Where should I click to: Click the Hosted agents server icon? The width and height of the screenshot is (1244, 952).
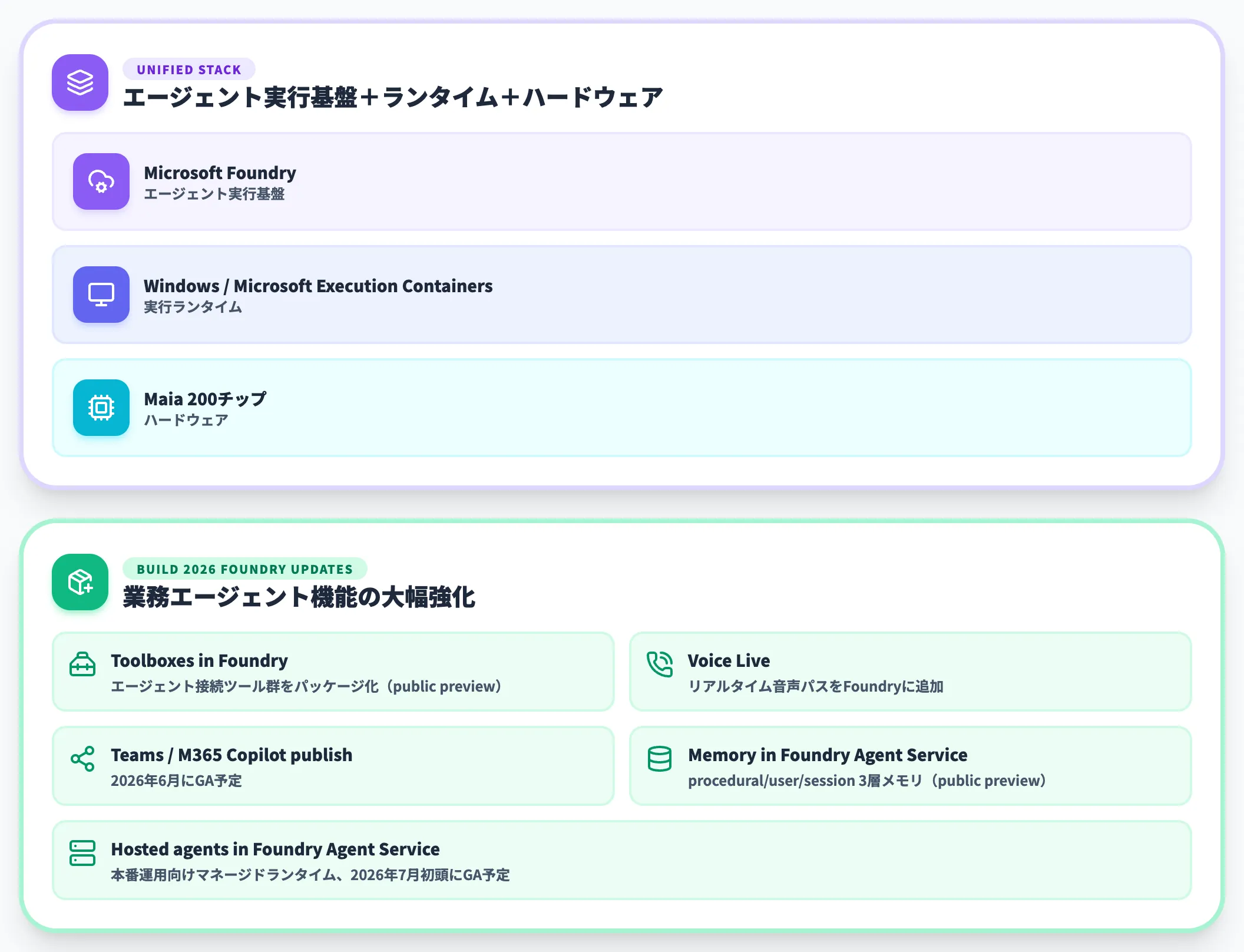point(82,853)
